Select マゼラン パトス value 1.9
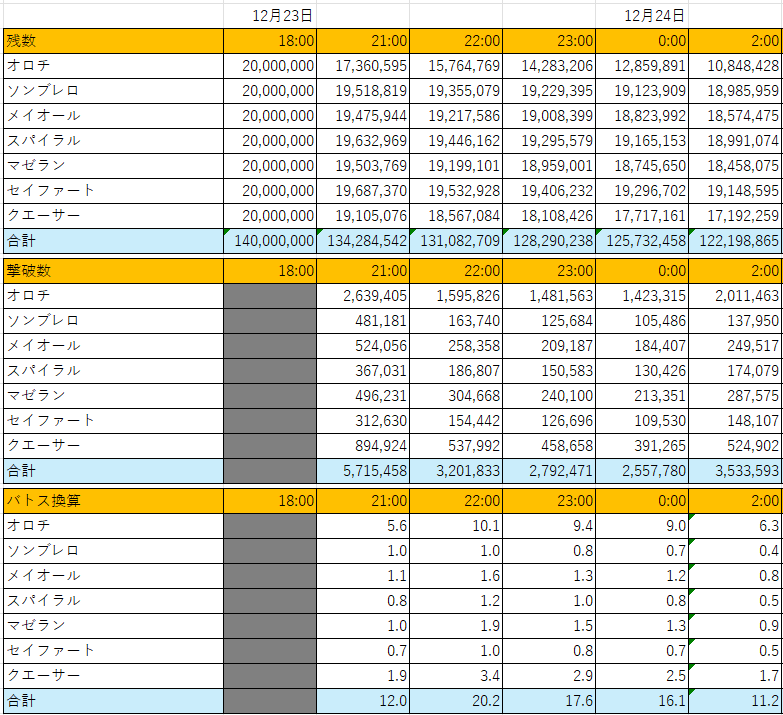 click(456, 626)
